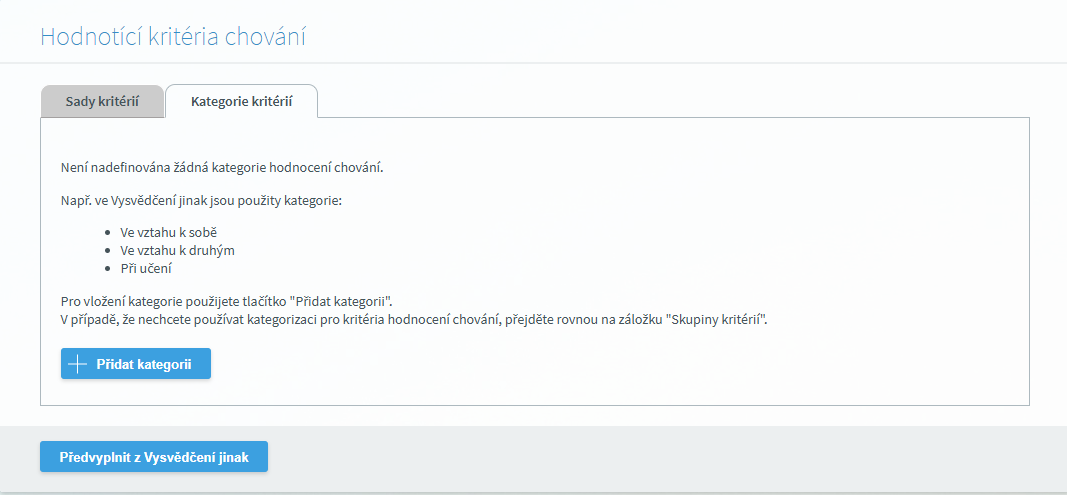Select the Kategorie kritérií tab
The height and width of the screenshot is (495, 1067).
241,101
